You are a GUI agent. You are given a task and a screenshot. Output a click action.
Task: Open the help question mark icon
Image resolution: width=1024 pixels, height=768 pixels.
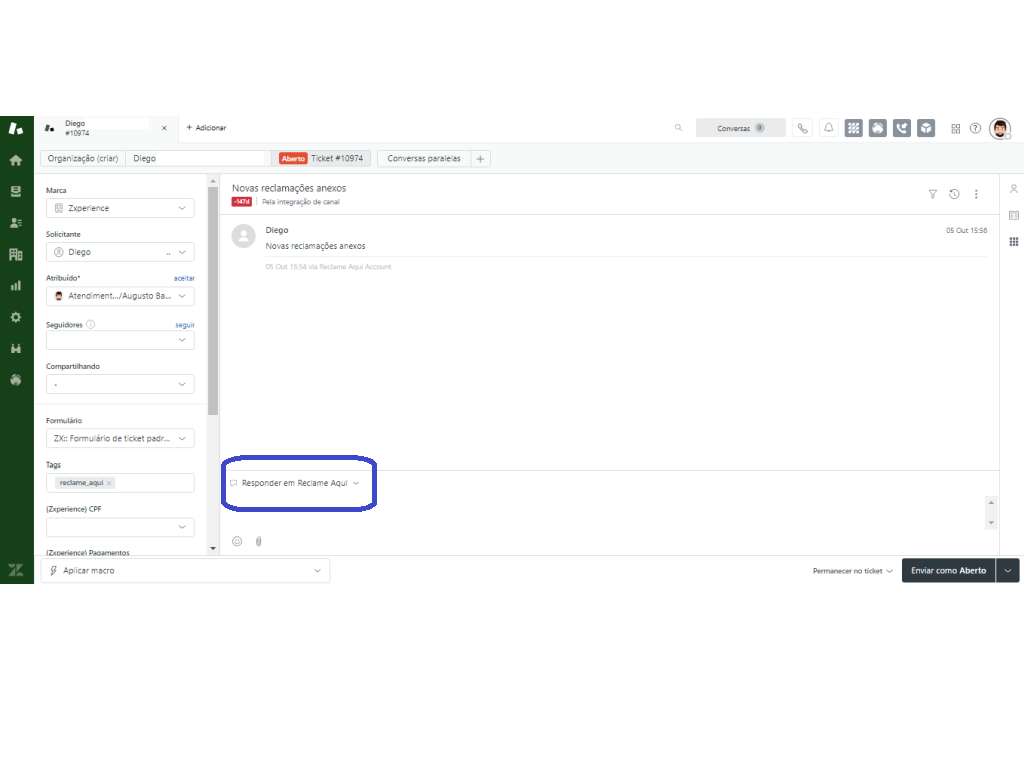[975, 128]
